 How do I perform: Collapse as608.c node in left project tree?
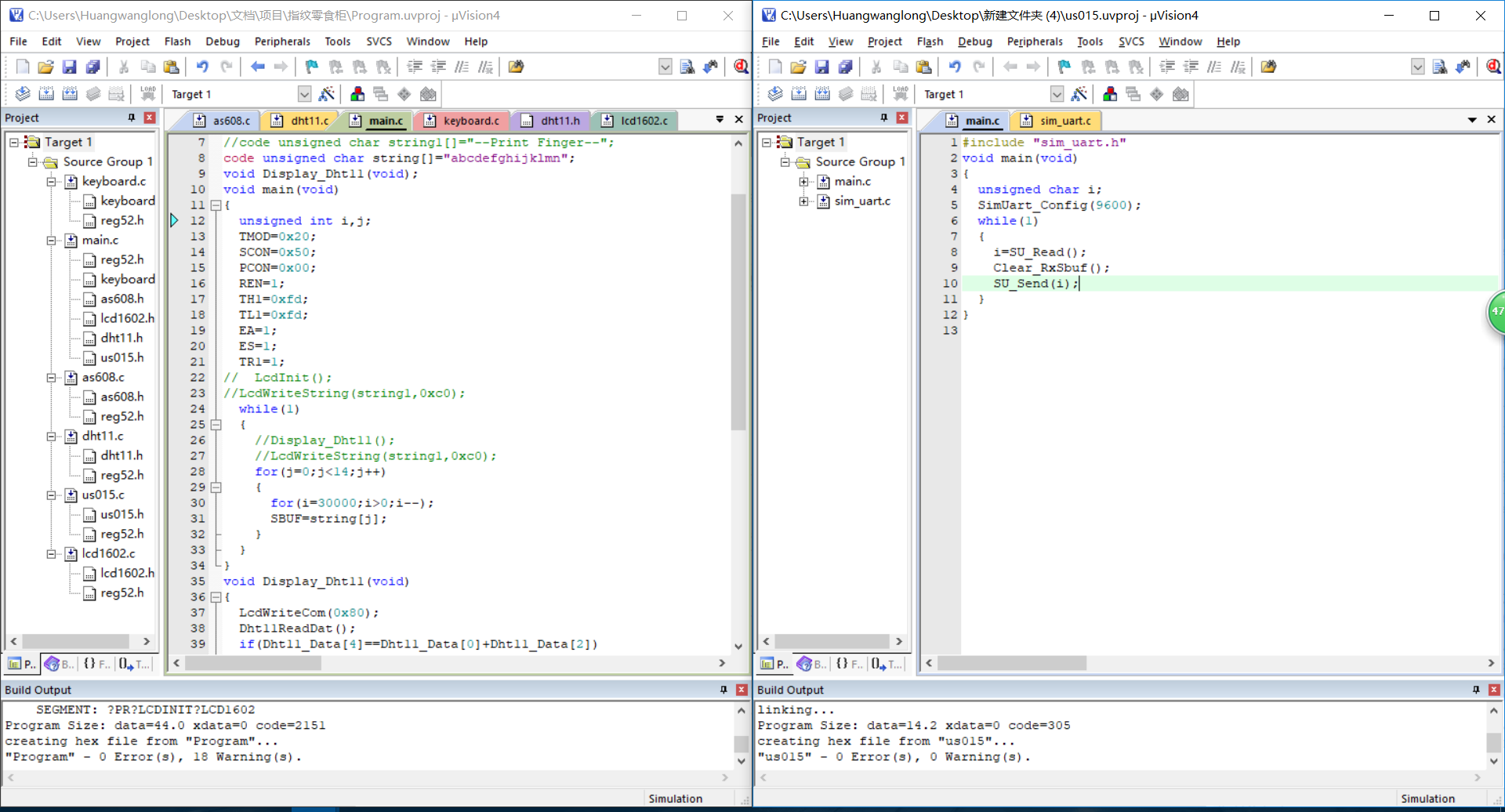[51, 378]
